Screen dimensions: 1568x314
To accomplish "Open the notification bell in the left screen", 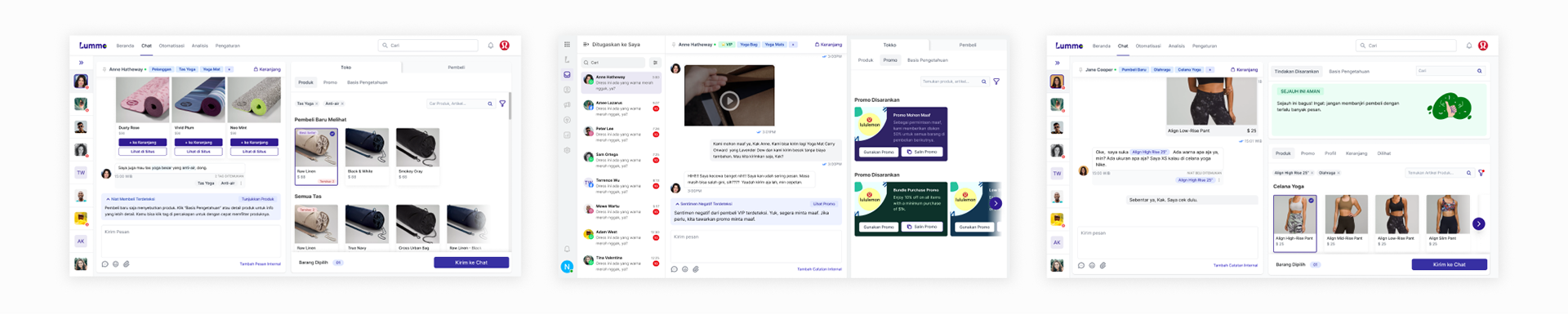I will coord(491,46).
